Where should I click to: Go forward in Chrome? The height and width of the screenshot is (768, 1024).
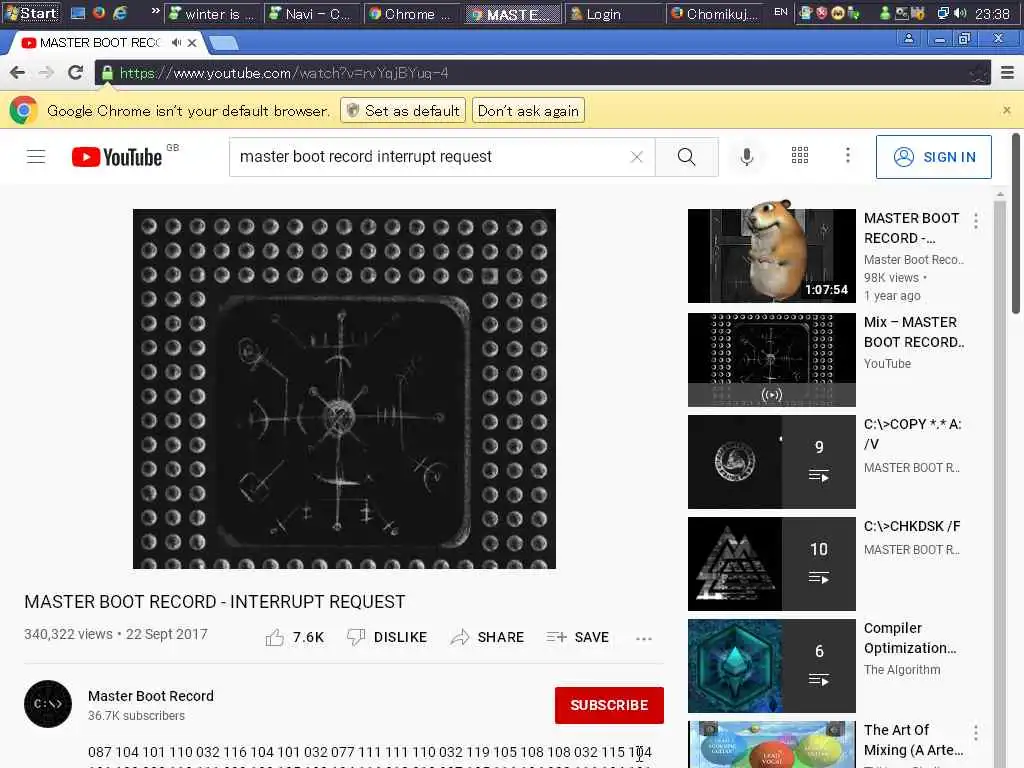tap(46, 72)
